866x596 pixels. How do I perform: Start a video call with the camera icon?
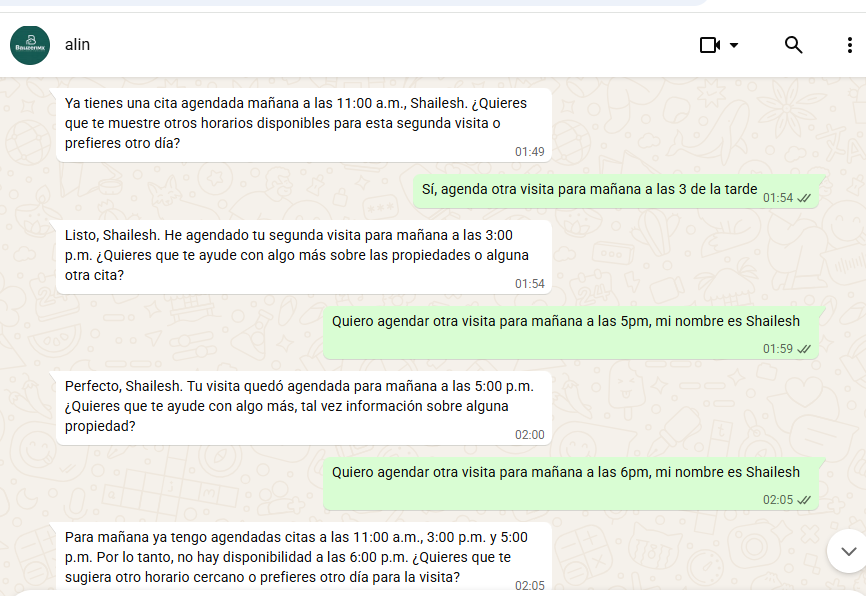710,45
